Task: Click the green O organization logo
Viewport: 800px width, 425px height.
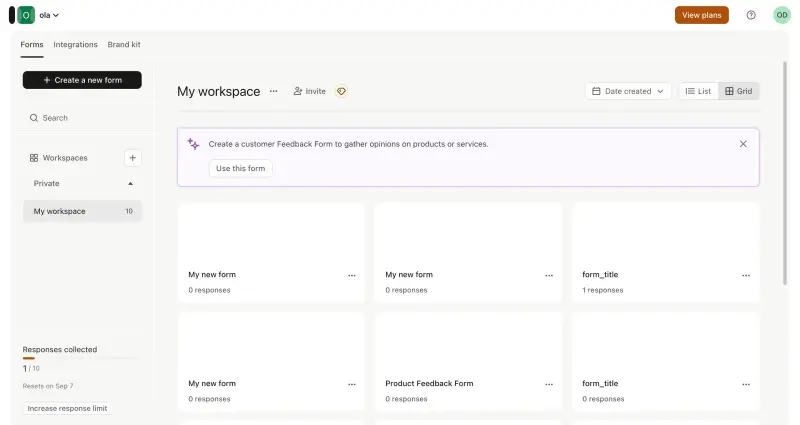Action: 26,15
